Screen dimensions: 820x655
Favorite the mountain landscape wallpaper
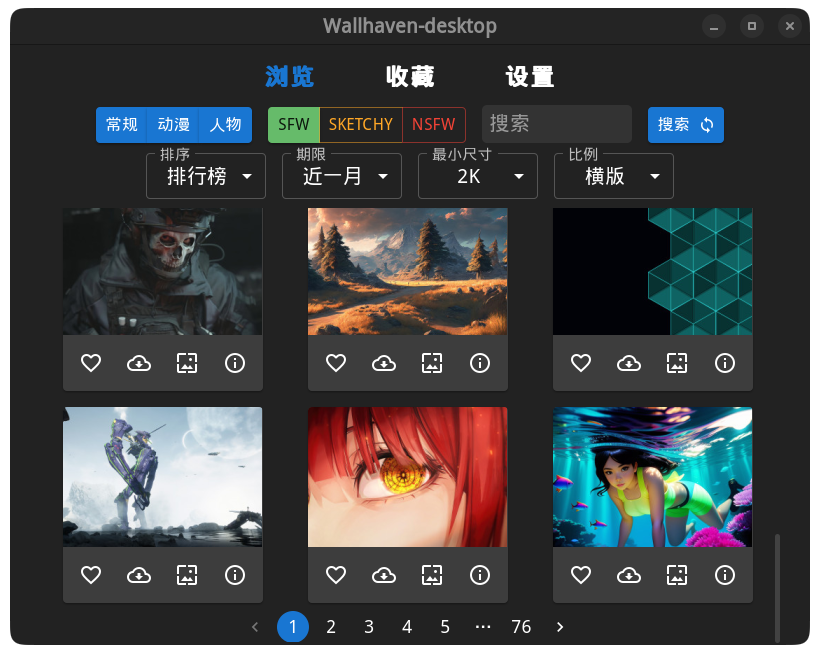click(x=336, y=363)
